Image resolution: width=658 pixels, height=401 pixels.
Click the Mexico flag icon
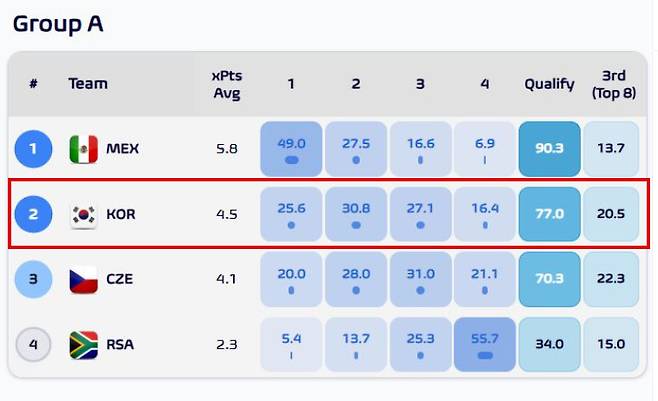[x=83, y=149]
